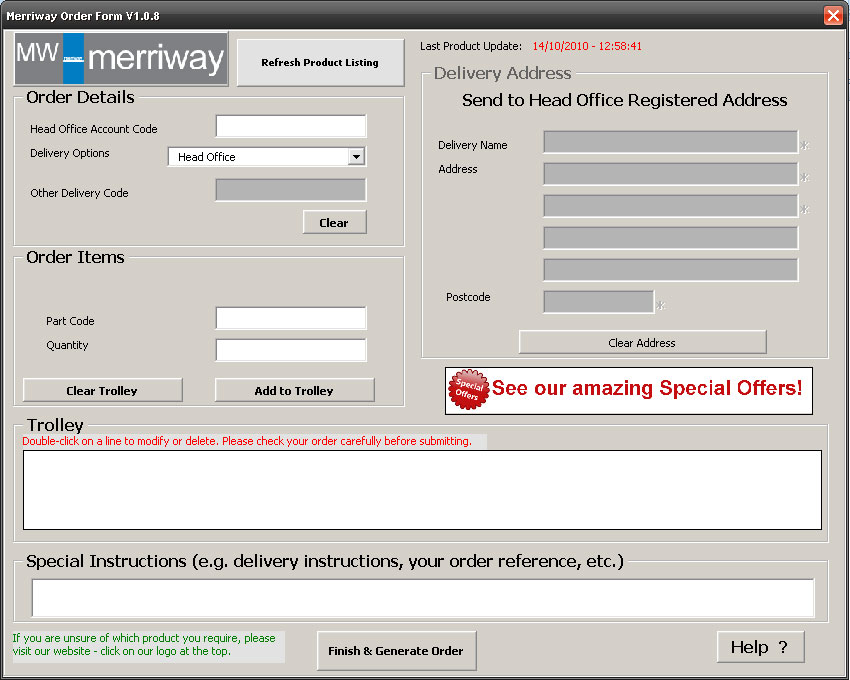Click inside the Trolley list box

422,490
